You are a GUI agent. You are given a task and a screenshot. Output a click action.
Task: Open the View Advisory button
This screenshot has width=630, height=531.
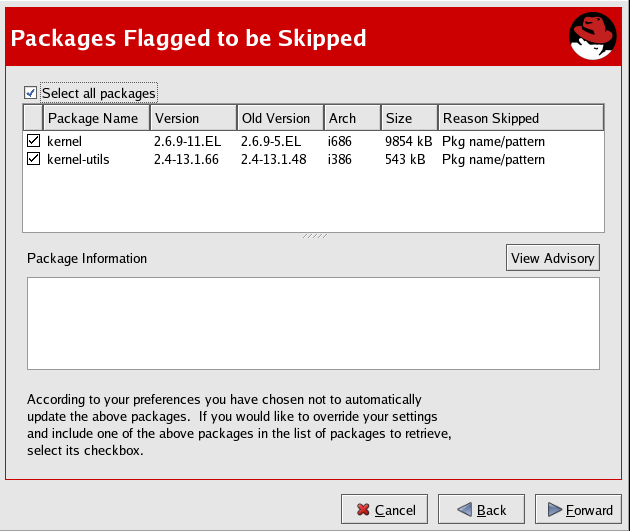(x=553, y=258)
